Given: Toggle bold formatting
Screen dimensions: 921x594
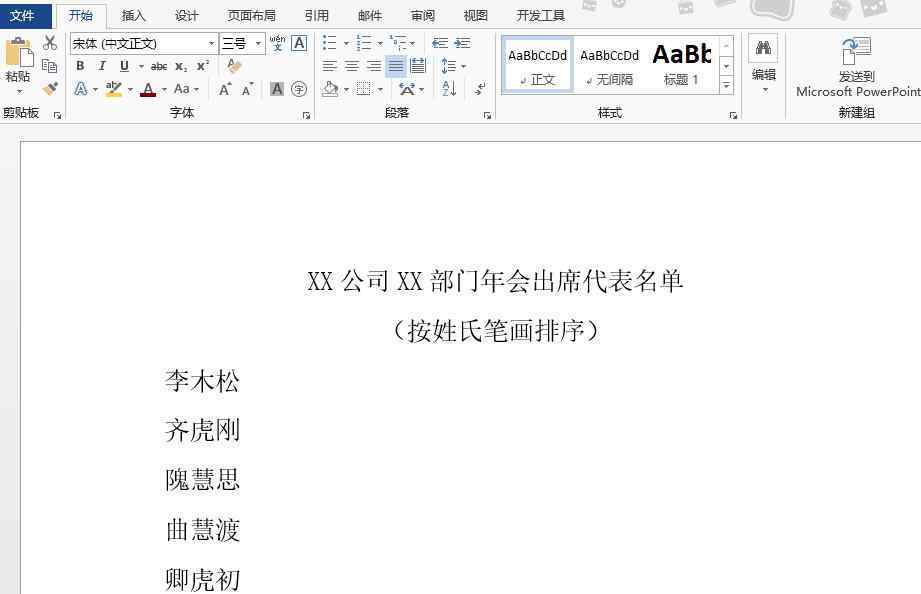Looking at the screenshot, I should 80,66.
